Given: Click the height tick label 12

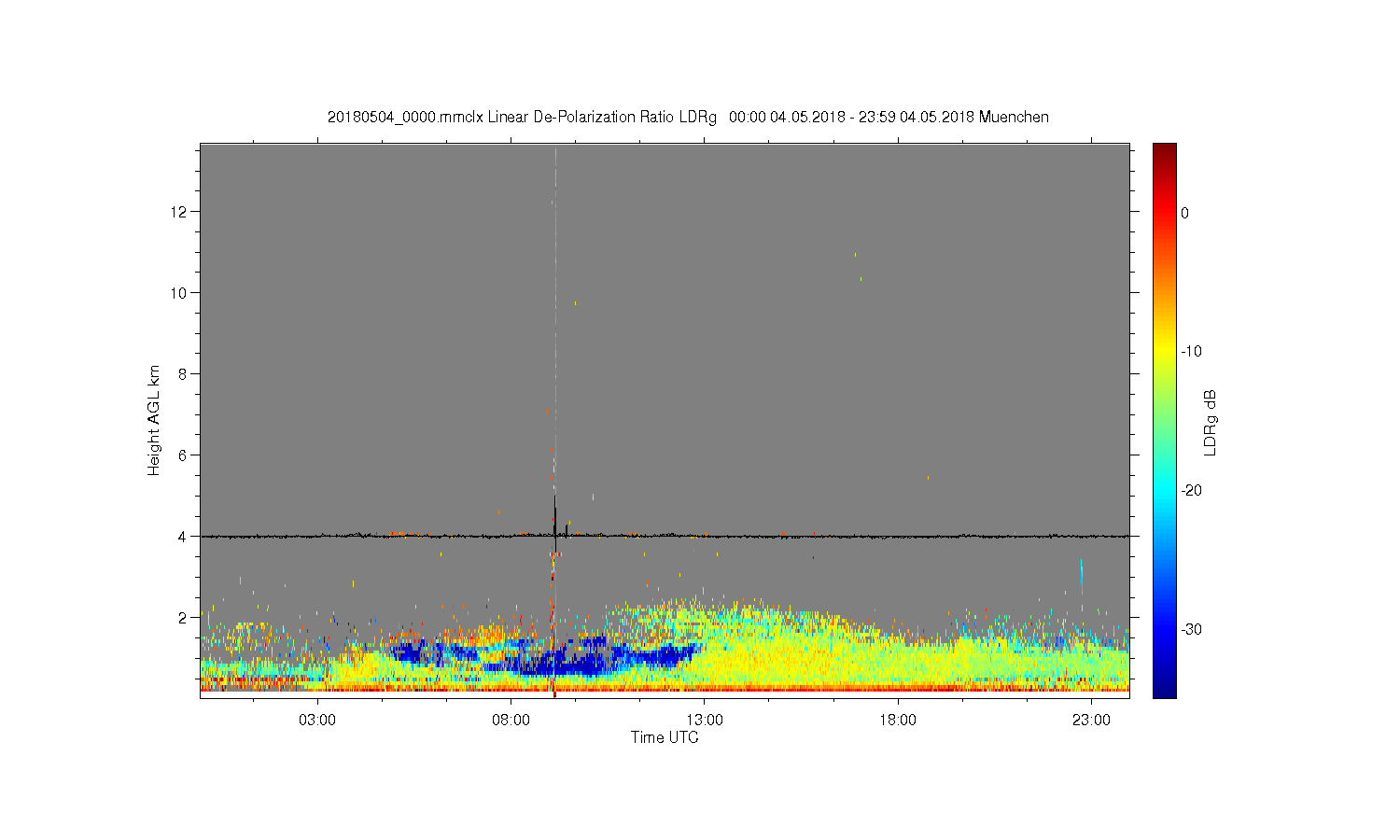Looking at the screenshot, I should (x=179, y=212).
